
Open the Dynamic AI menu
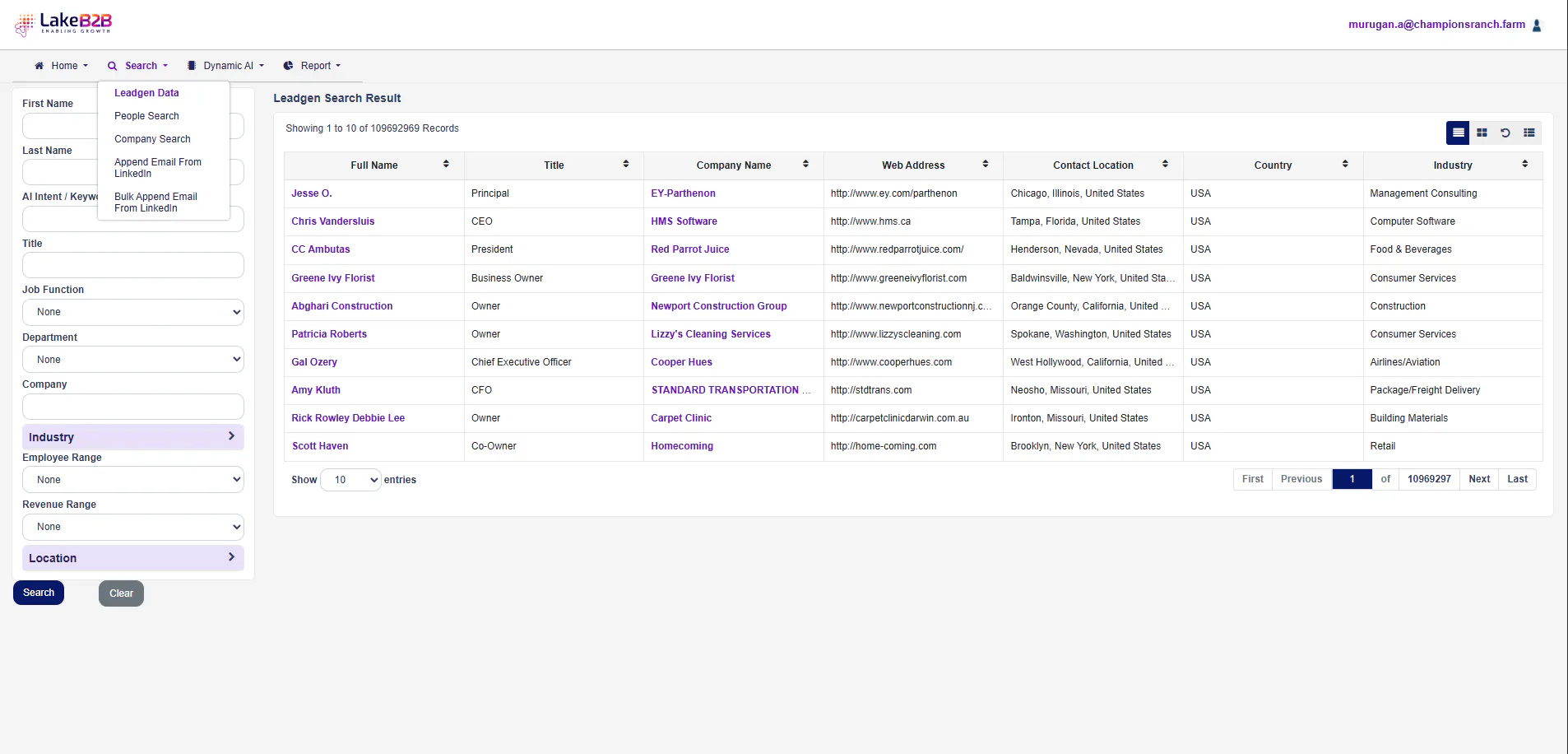[x=225, y=66]
